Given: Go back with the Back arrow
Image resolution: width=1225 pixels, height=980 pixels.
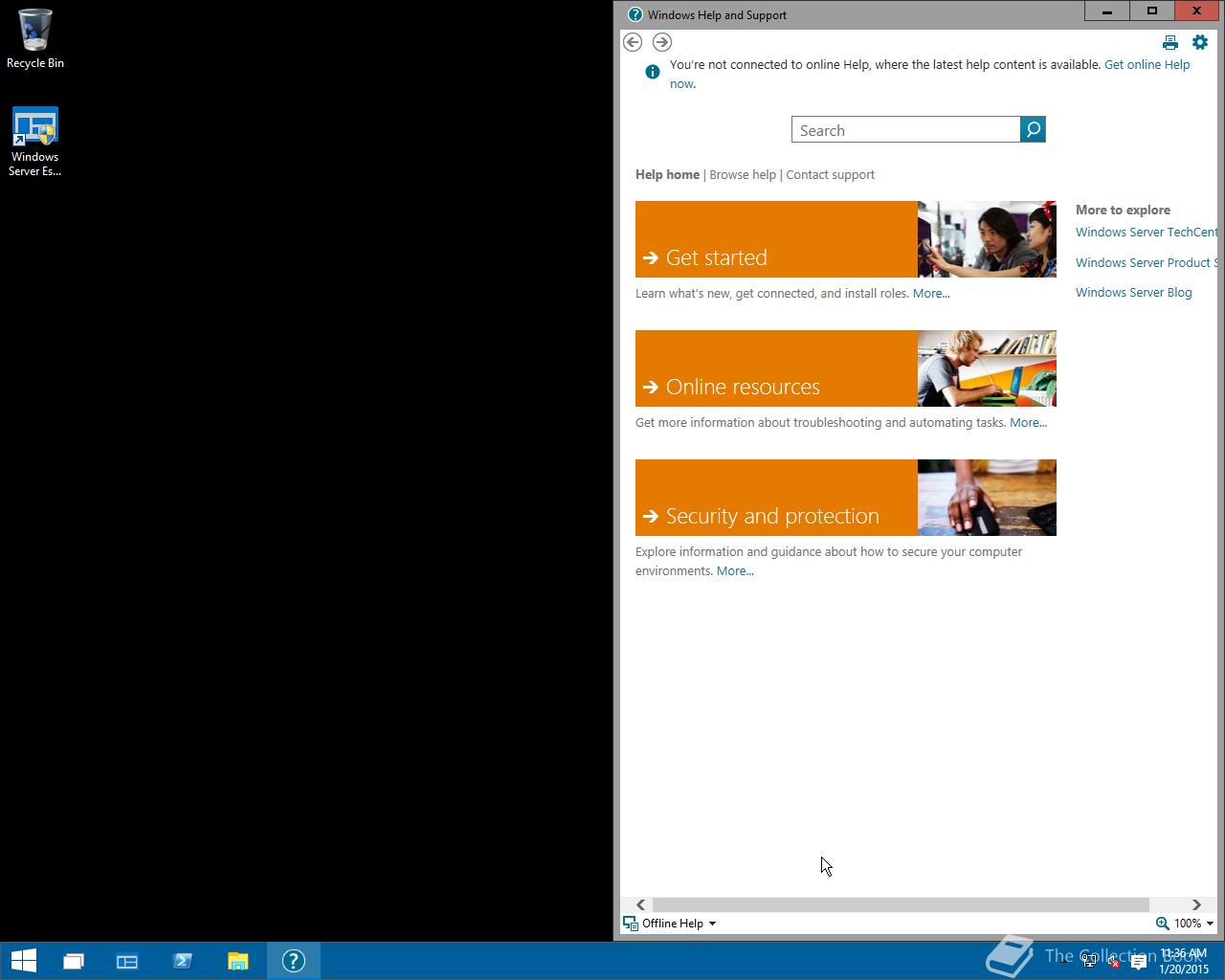Looking at the screenshot, I should coord(633,42).
